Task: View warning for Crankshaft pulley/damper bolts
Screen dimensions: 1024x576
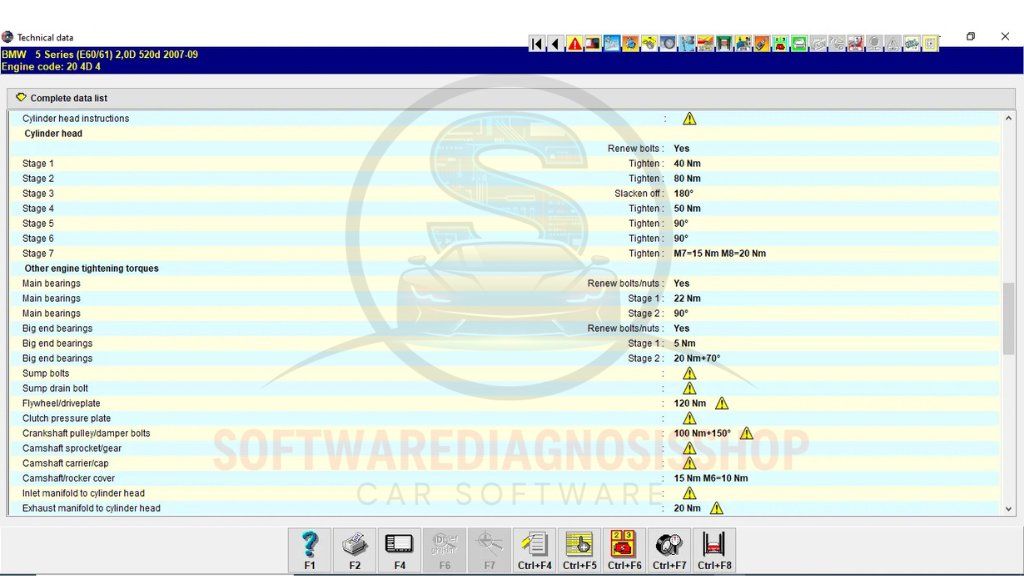Action: click(x=746, y=434)
